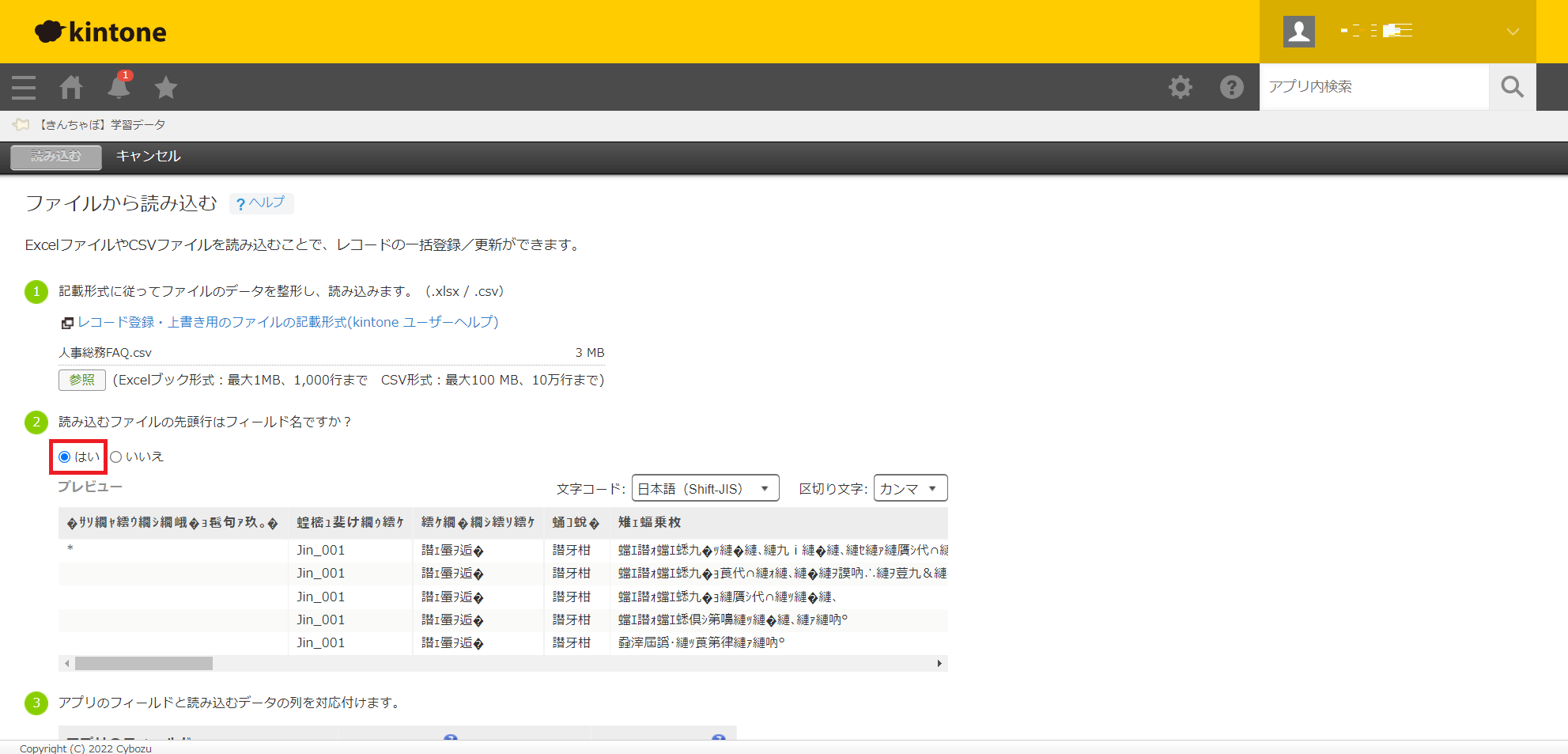Open the 文字コード dropdown
This screenshot has height=754, width=1568.
point(705,488)
